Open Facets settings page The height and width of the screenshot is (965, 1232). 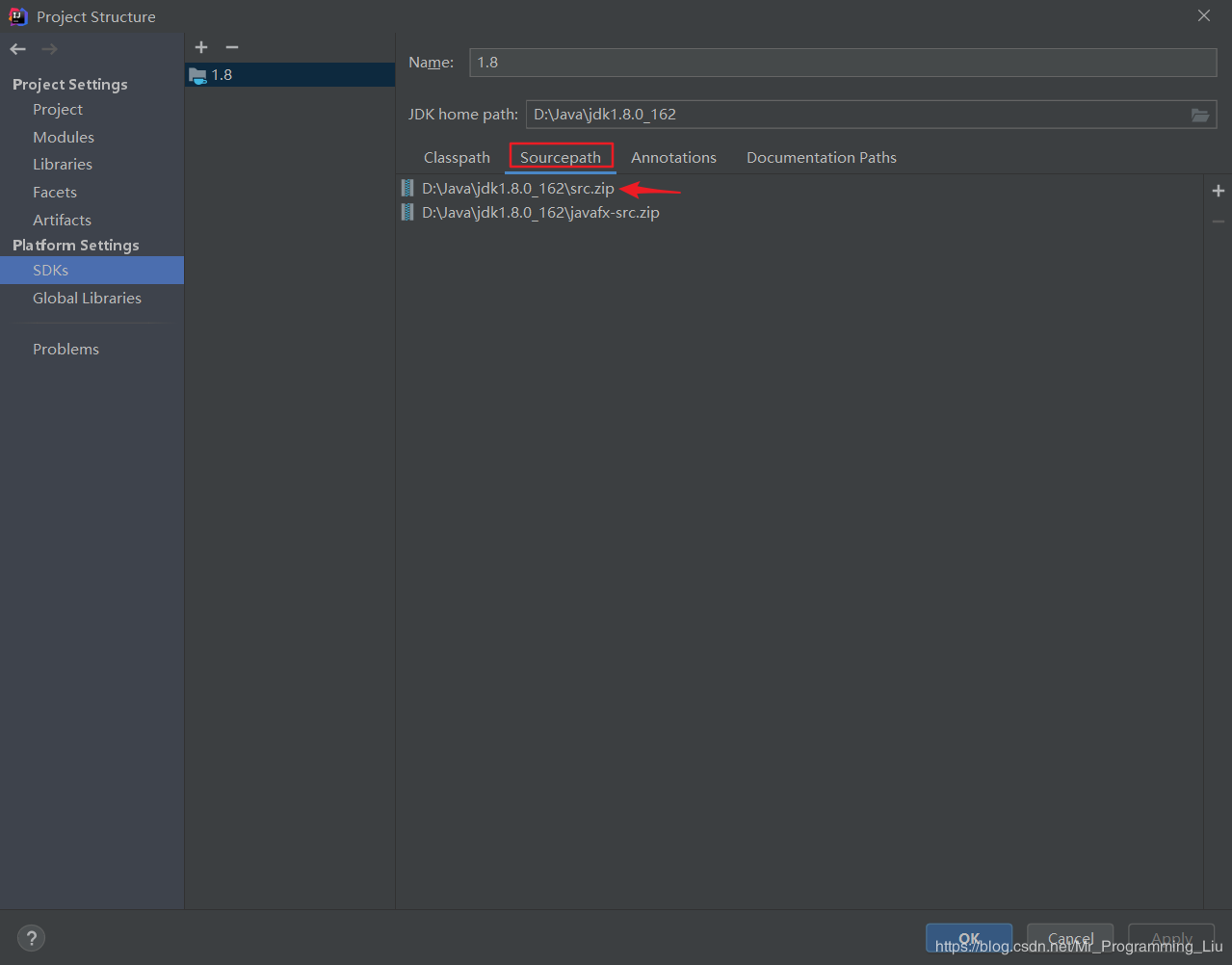click(55, 193)
